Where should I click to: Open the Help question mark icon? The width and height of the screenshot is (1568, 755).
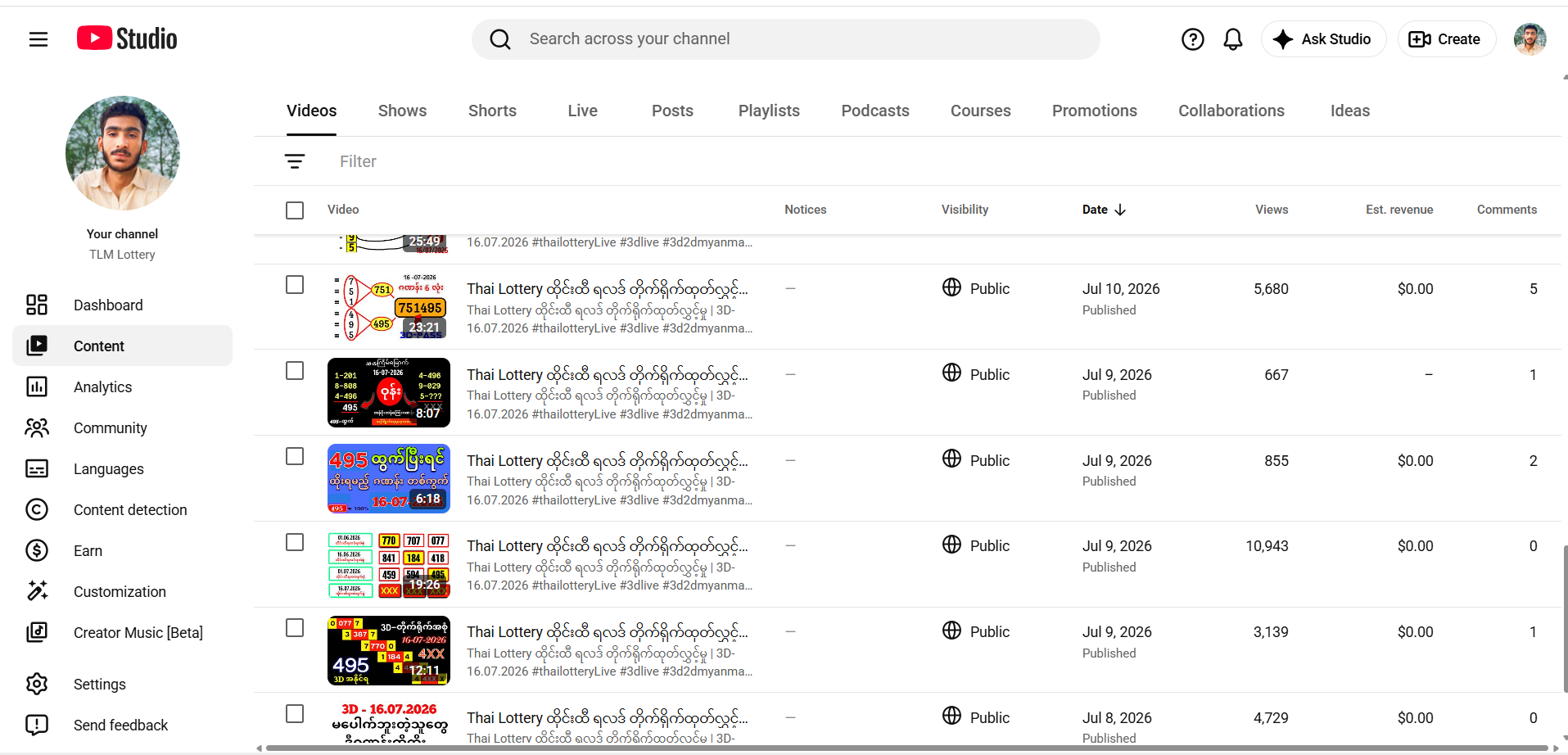[x=1192, y=39]
